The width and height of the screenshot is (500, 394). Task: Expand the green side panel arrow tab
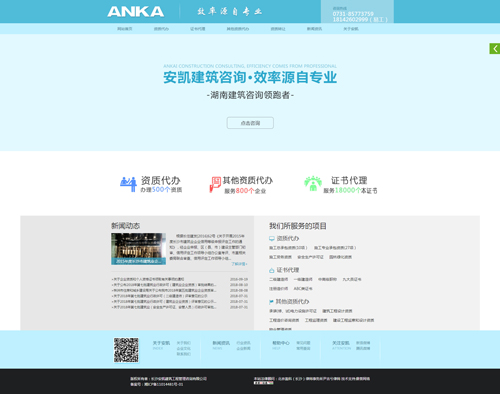tap(495, 49)
